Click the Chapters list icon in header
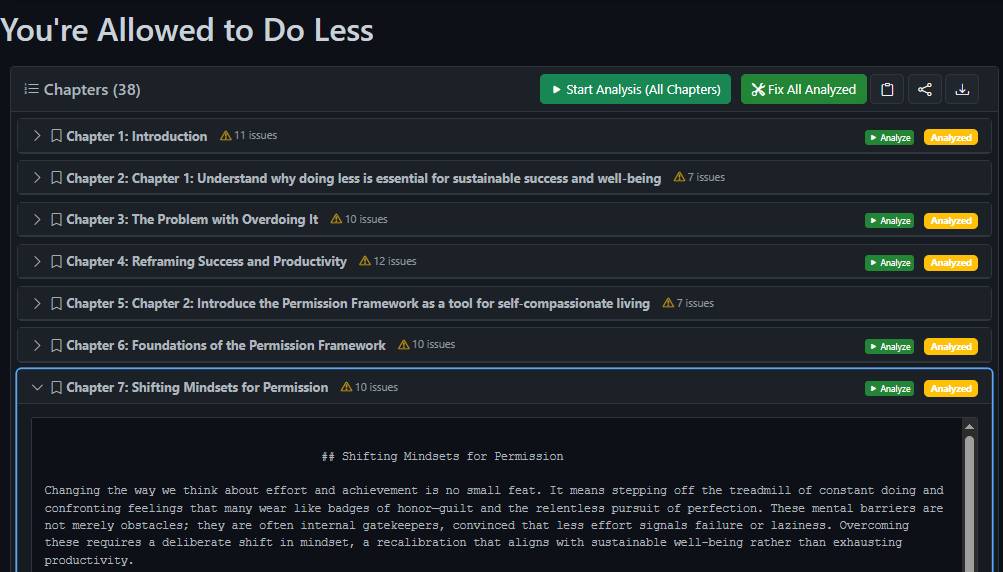This screenshot has height=572, width=1003. point(31,90)
